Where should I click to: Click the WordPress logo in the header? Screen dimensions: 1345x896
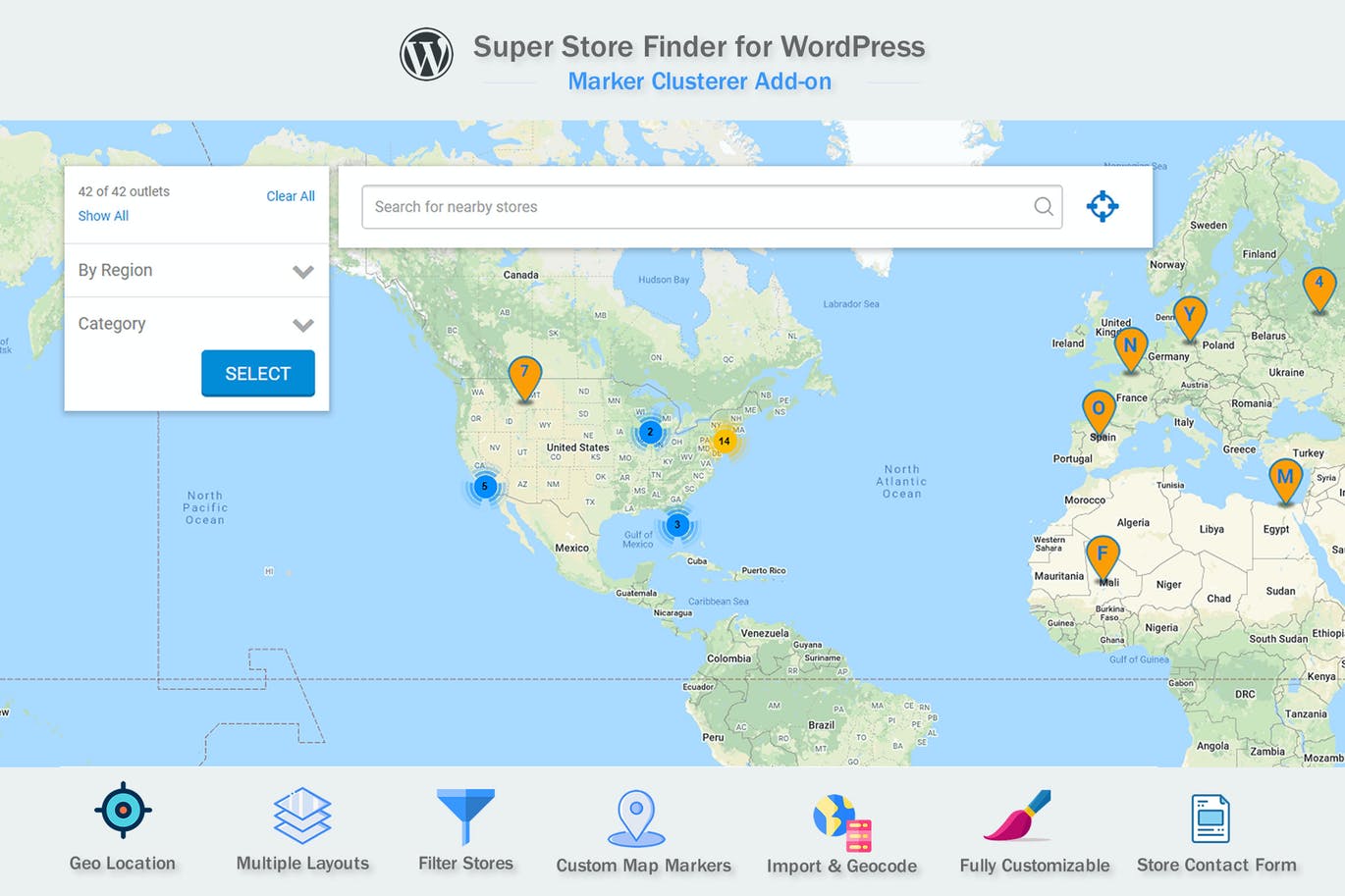(x=426, y=54)
